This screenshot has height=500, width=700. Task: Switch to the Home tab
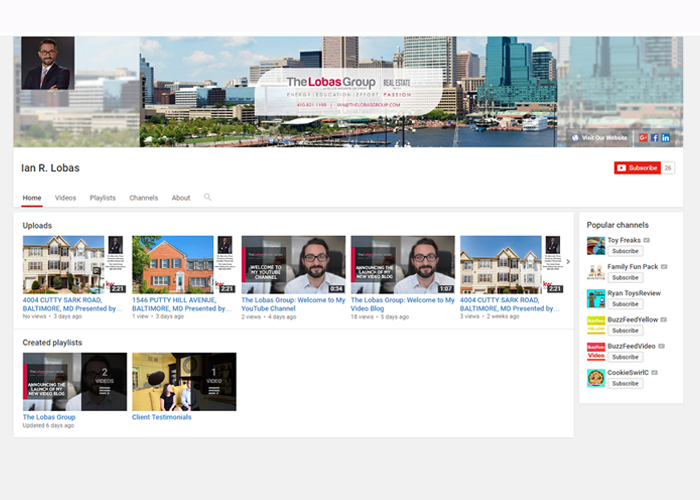32,198
